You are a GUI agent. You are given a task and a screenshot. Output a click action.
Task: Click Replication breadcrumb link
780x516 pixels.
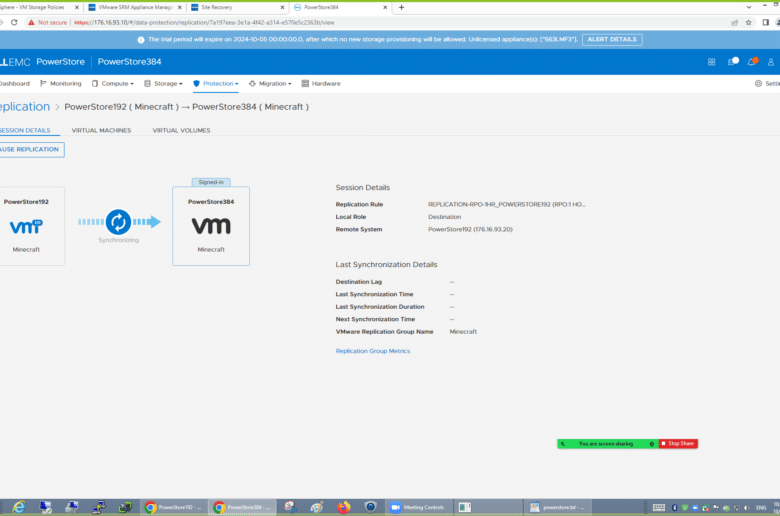pos(24,107)
